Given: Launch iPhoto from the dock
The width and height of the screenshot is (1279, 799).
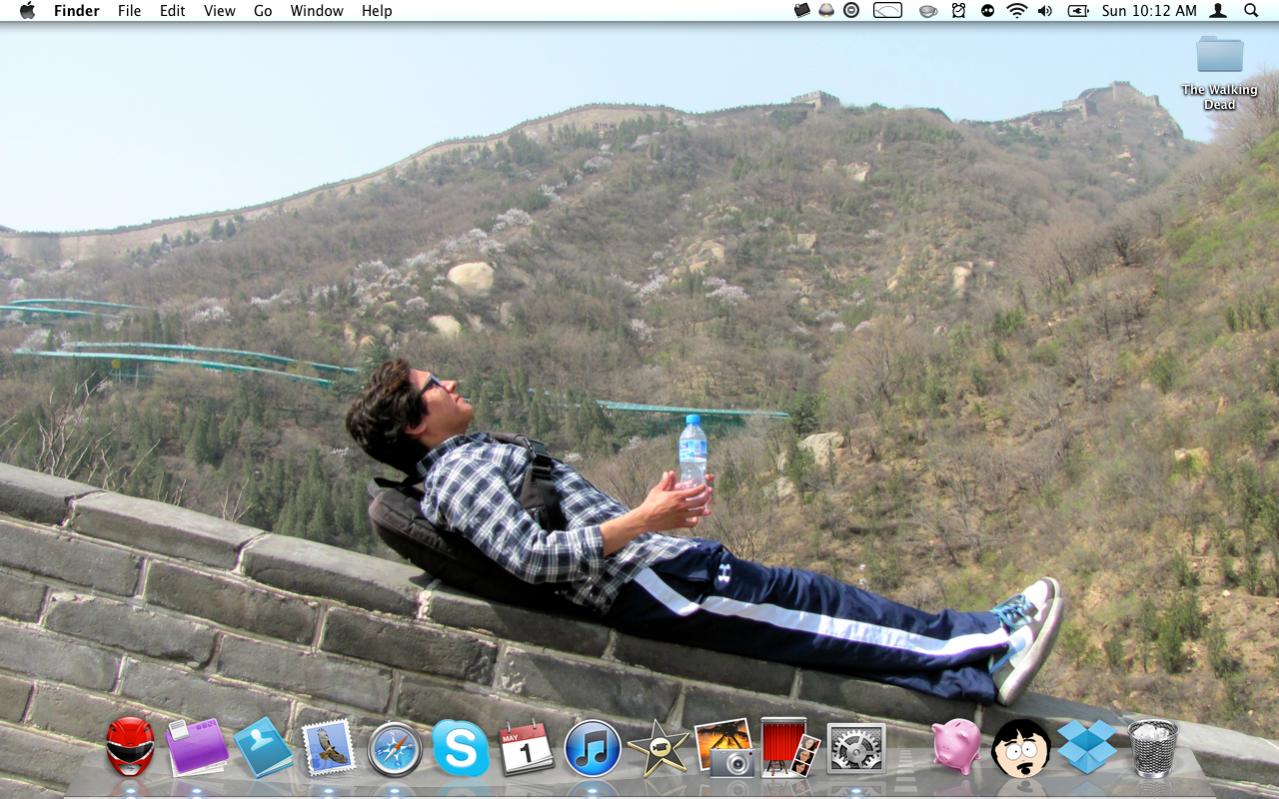Looking at the screenshot, I should tap(724, 748).
